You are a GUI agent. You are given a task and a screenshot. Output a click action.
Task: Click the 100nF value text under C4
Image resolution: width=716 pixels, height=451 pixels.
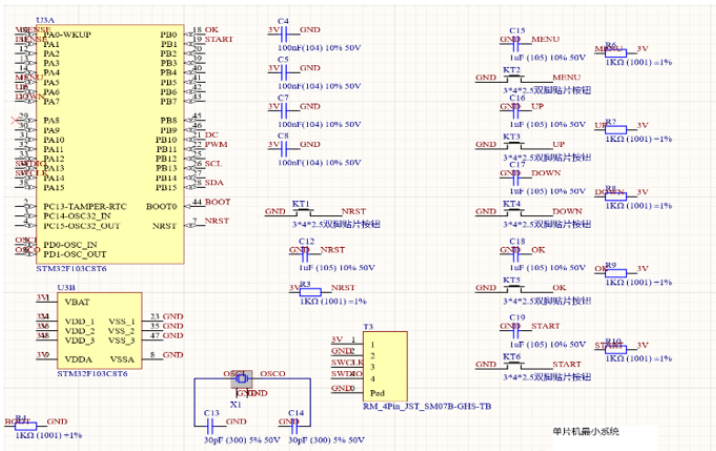coord(319,48)
